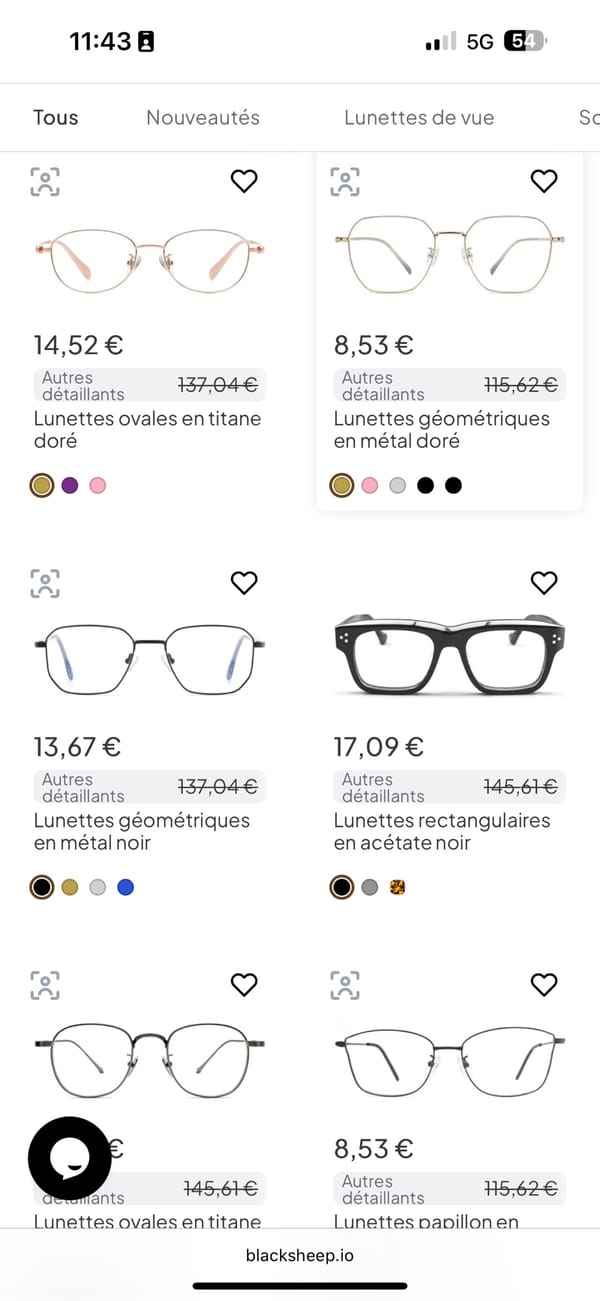
Task: Open Lunettes géométriques en métal noir link
Action: pyautogui.click(x=142, y=831)
